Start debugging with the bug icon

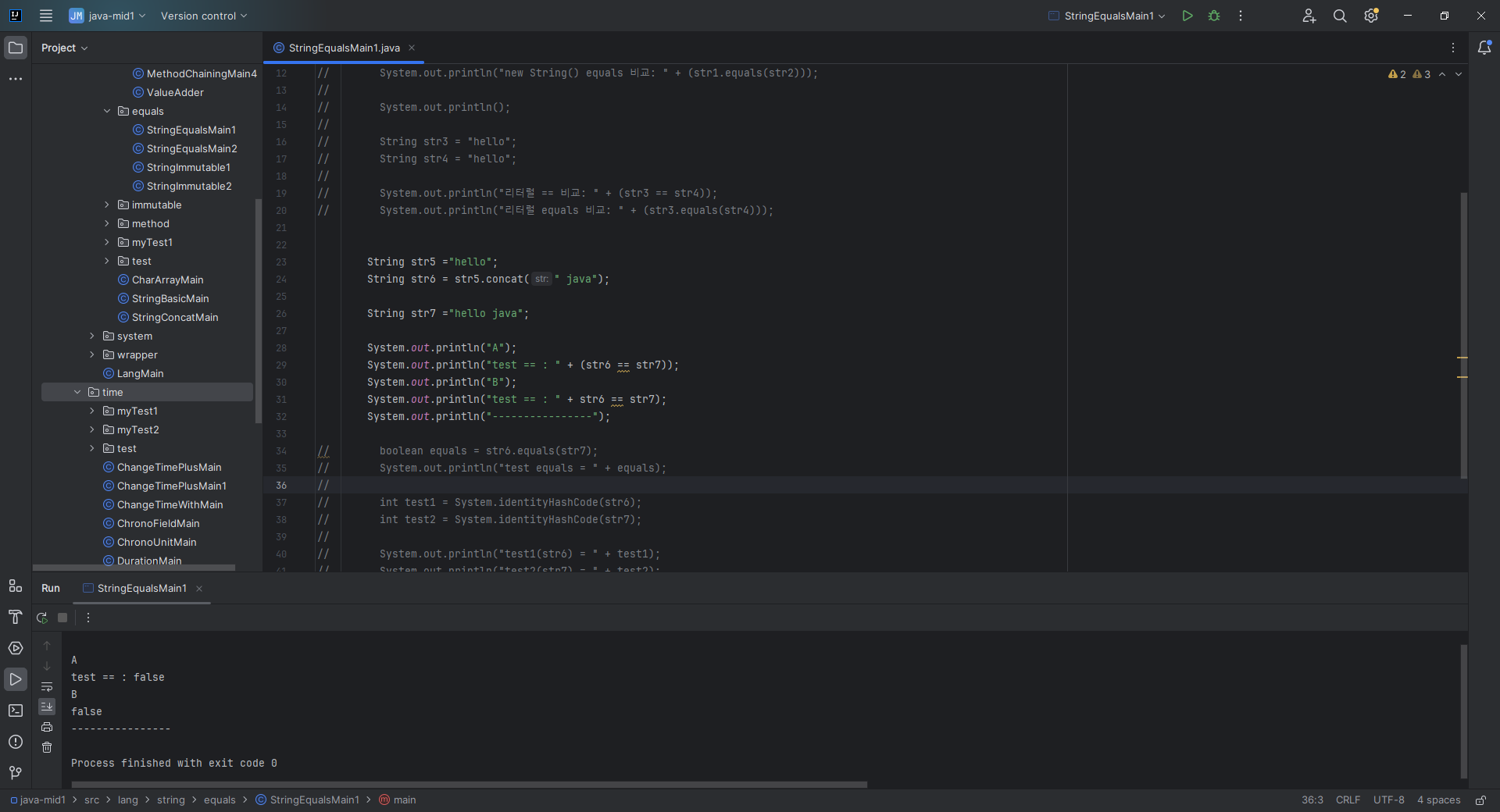pos(1214,16)
